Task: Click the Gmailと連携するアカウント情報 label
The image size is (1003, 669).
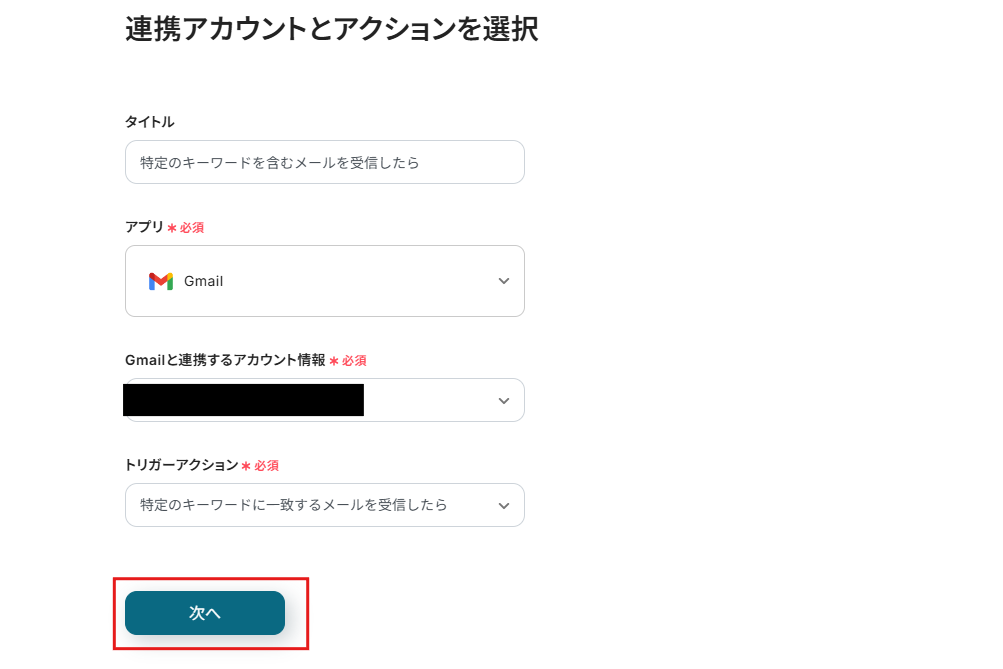Action: click(x=225, y=360)
